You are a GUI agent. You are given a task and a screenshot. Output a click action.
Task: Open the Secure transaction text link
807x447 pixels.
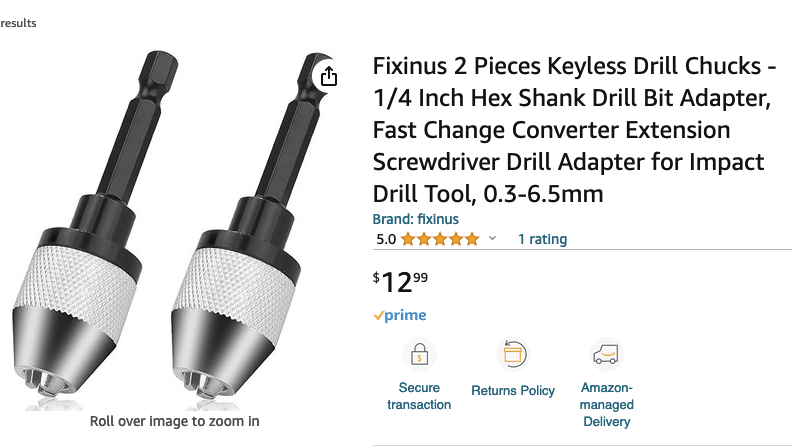point(419,396)
